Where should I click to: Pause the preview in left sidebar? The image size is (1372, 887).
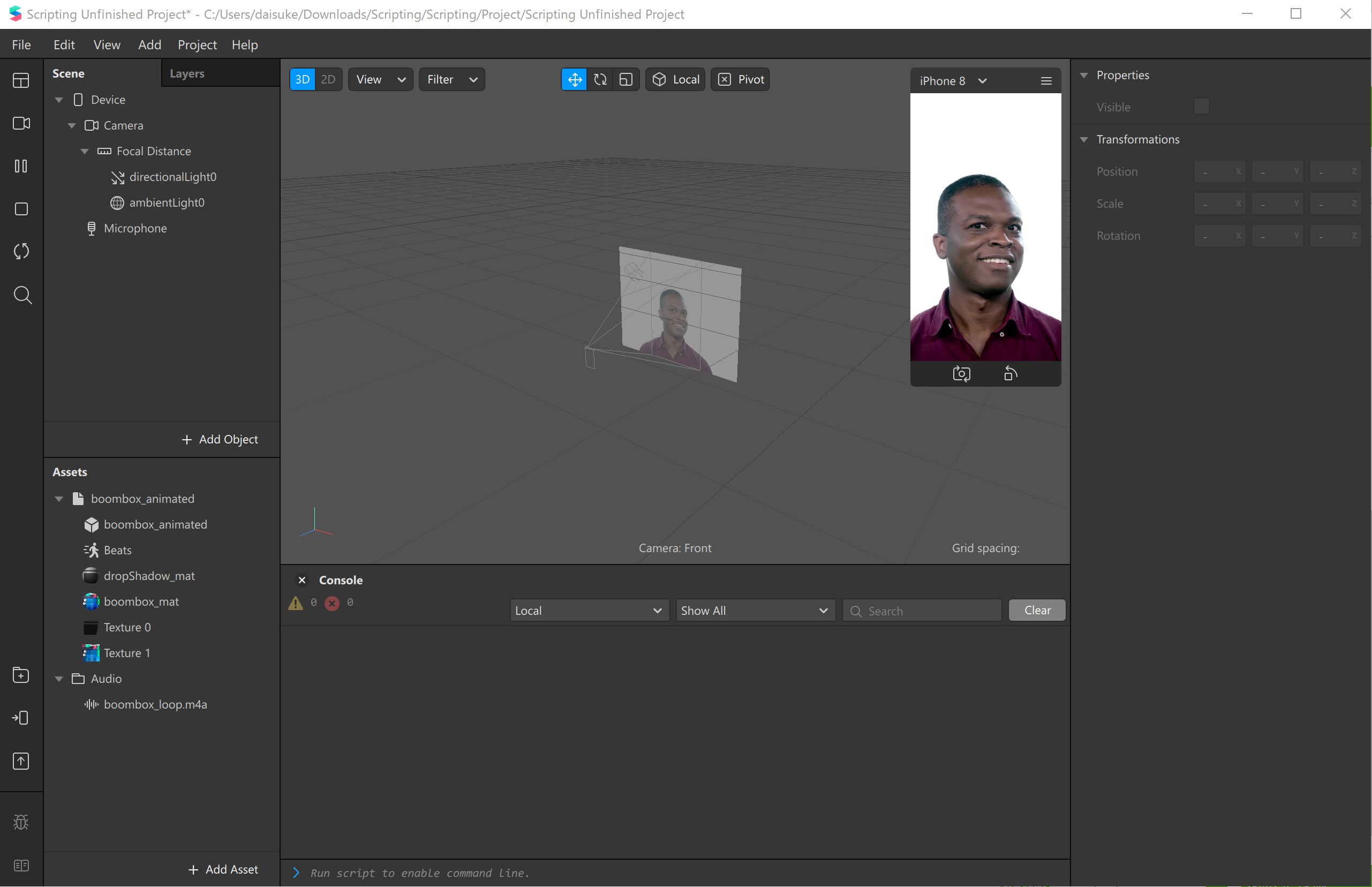21,166
